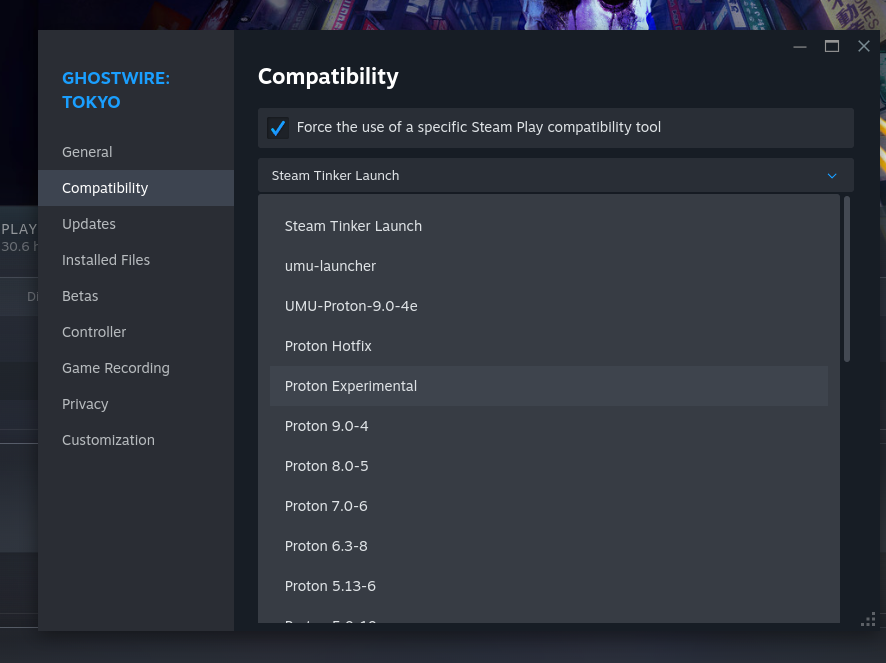Open Controller settings

coord(136,332)
